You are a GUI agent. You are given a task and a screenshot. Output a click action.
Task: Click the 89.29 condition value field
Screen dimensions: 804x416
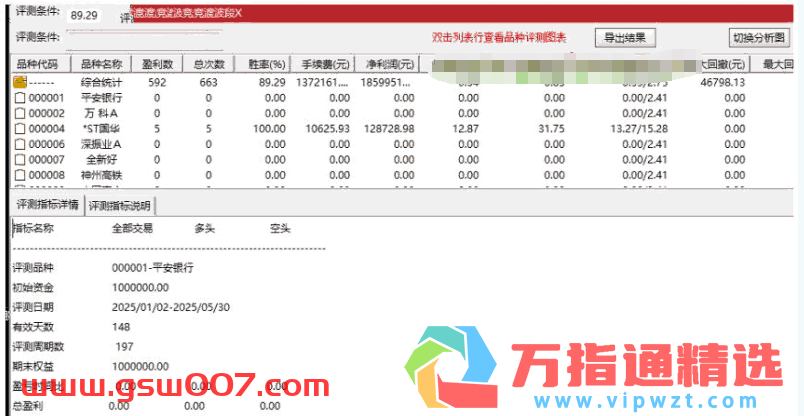84,15
